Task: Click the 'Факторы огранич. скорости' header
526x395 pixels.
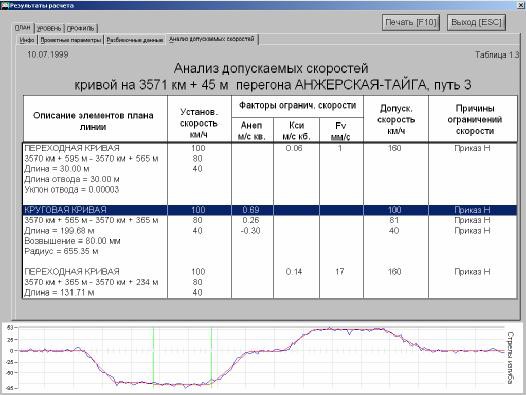Action: 297,106
